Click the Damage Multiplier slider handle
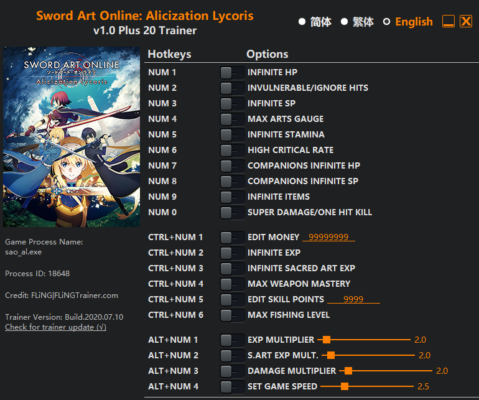This screenshot has height=400, width=479. (348, 371)
